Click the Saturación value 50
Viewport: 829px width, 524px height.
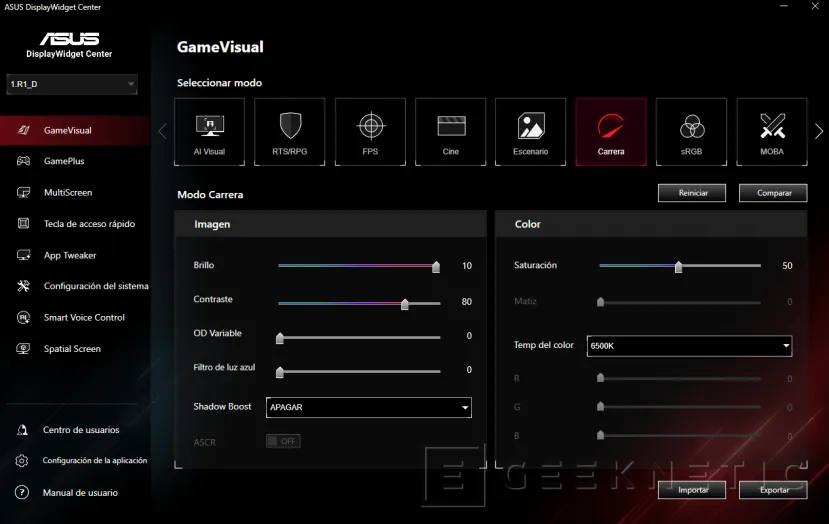tap(787, 266)
